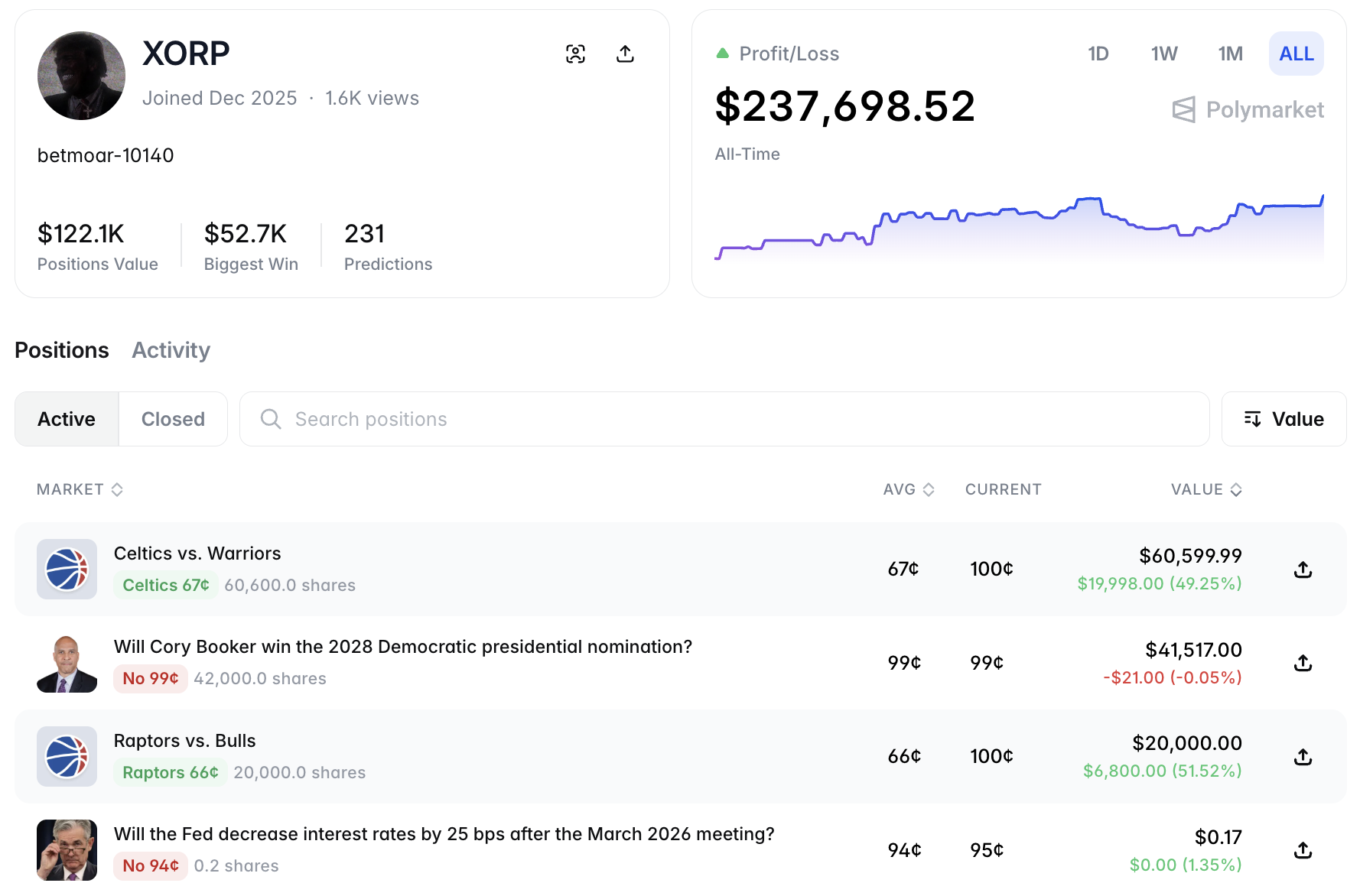Select the 1M profit/loss timeframe
Image resolution: width=1360 pixels, height=896 pixels.
pyautogui.click(x=1230, y=54)
